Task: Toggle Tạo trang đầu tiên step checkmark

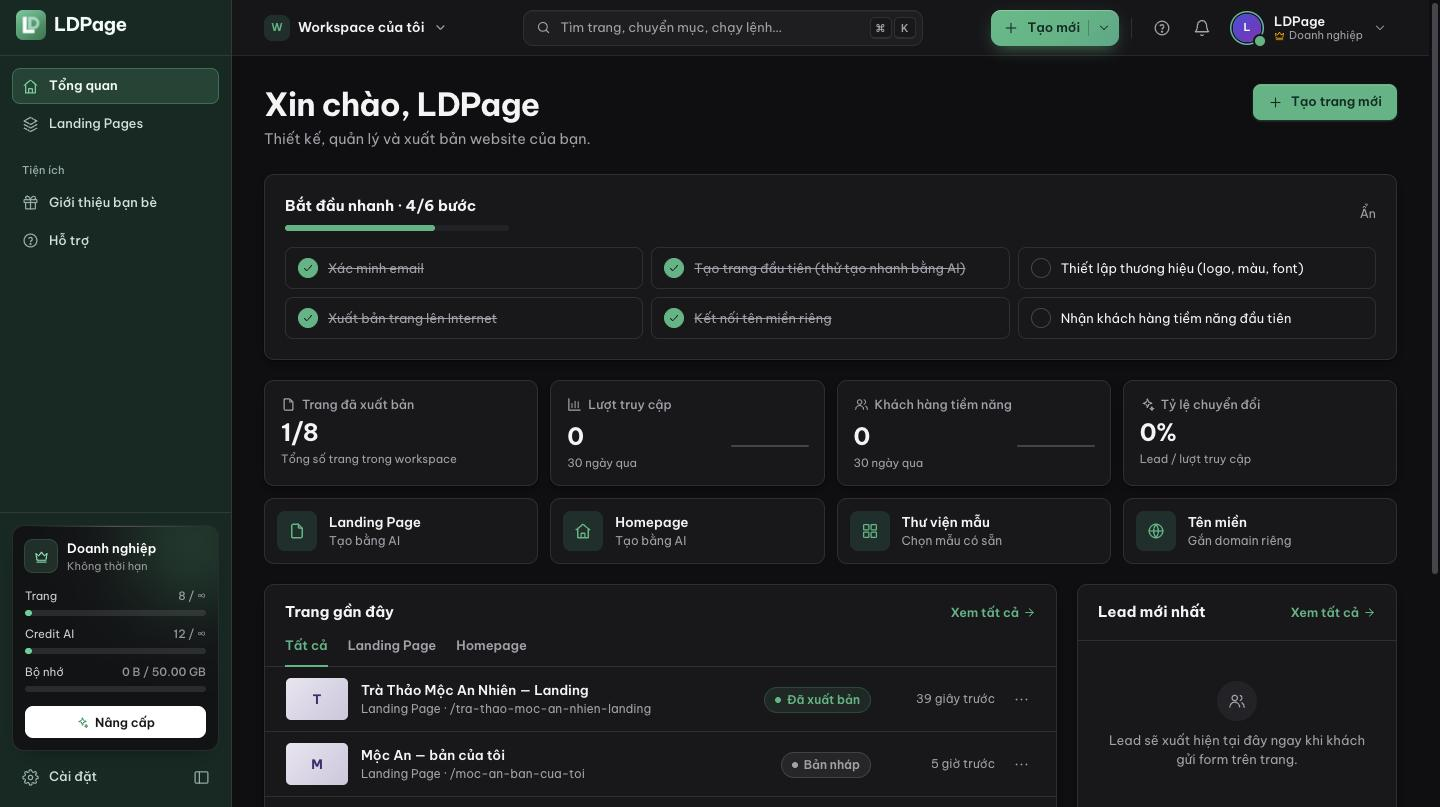Action: (674, 268)
